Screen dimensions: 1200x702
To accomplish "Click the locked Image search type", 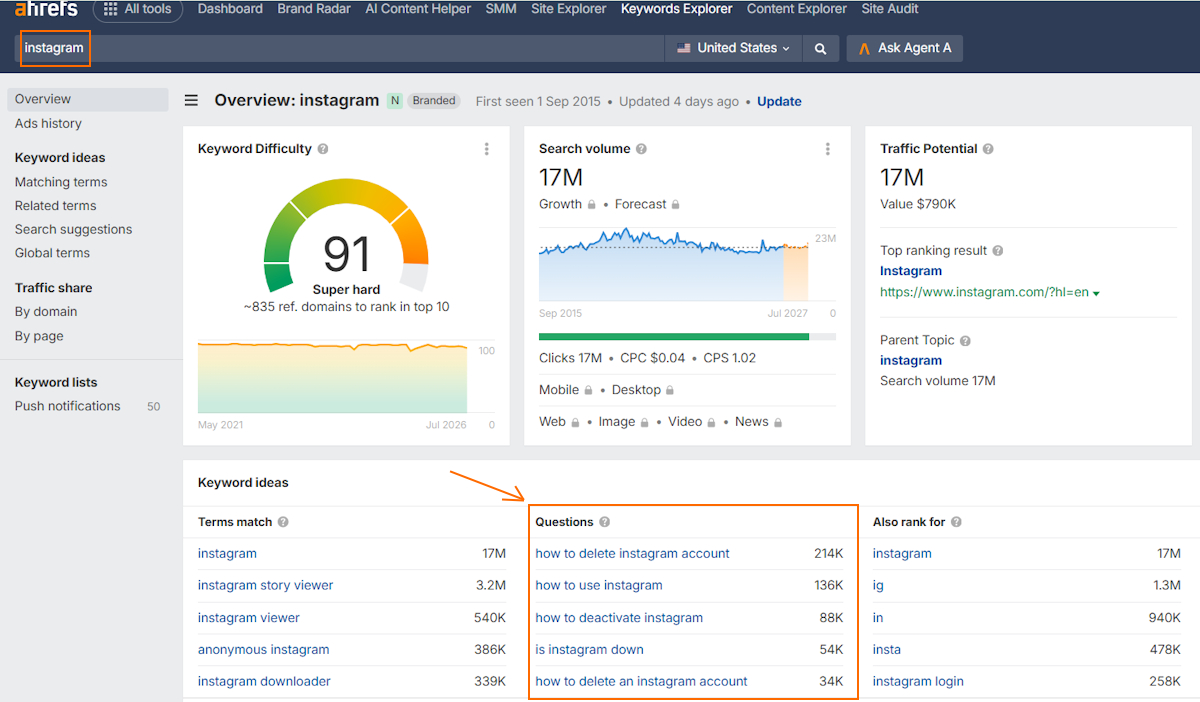I will point(624,422).
